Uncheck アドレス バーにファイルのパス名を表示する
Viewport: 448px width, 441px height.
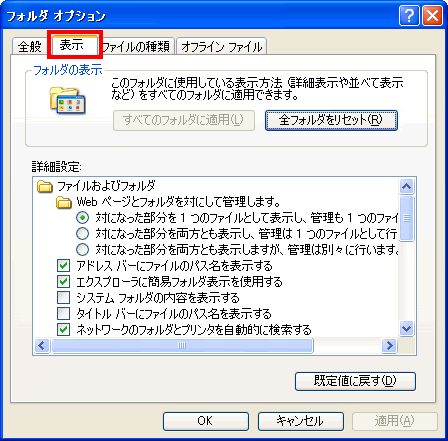(x=63, y=266)
